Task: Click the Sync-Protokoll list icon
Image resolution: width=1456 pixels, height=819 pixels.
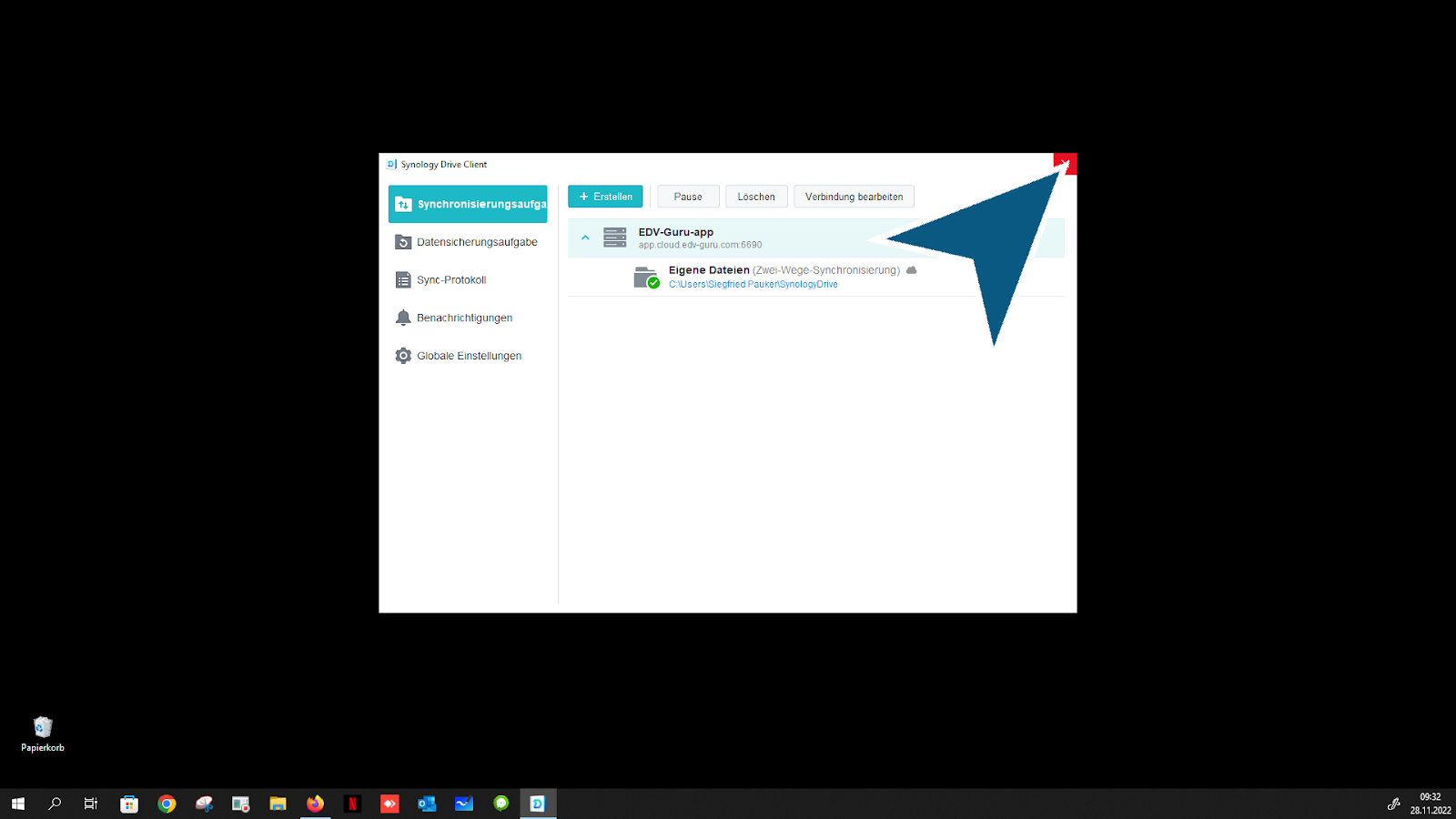Action: click(x=403, y=280)
